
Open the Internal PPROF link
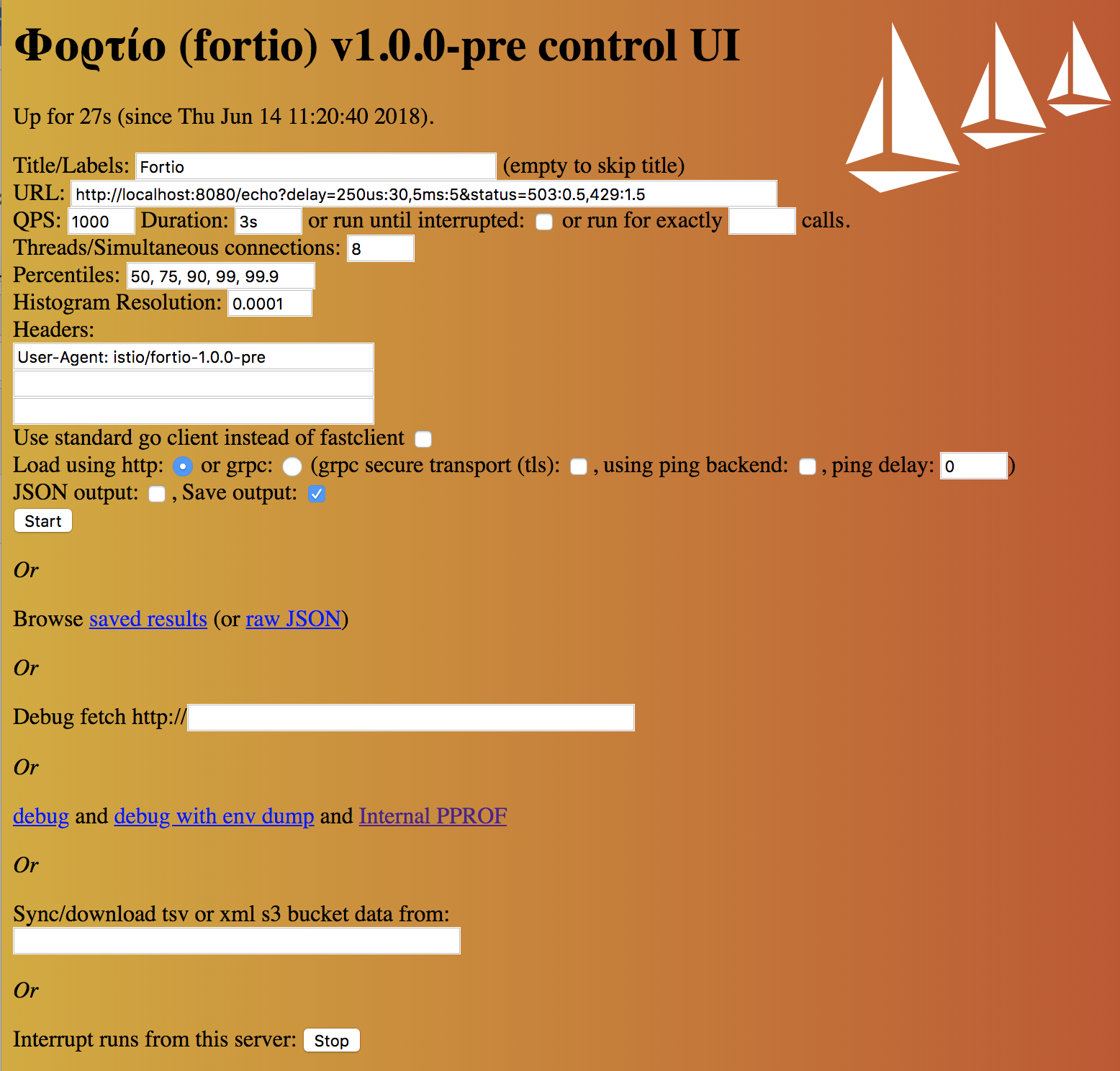pyautogui.click(x=433, y=816)
